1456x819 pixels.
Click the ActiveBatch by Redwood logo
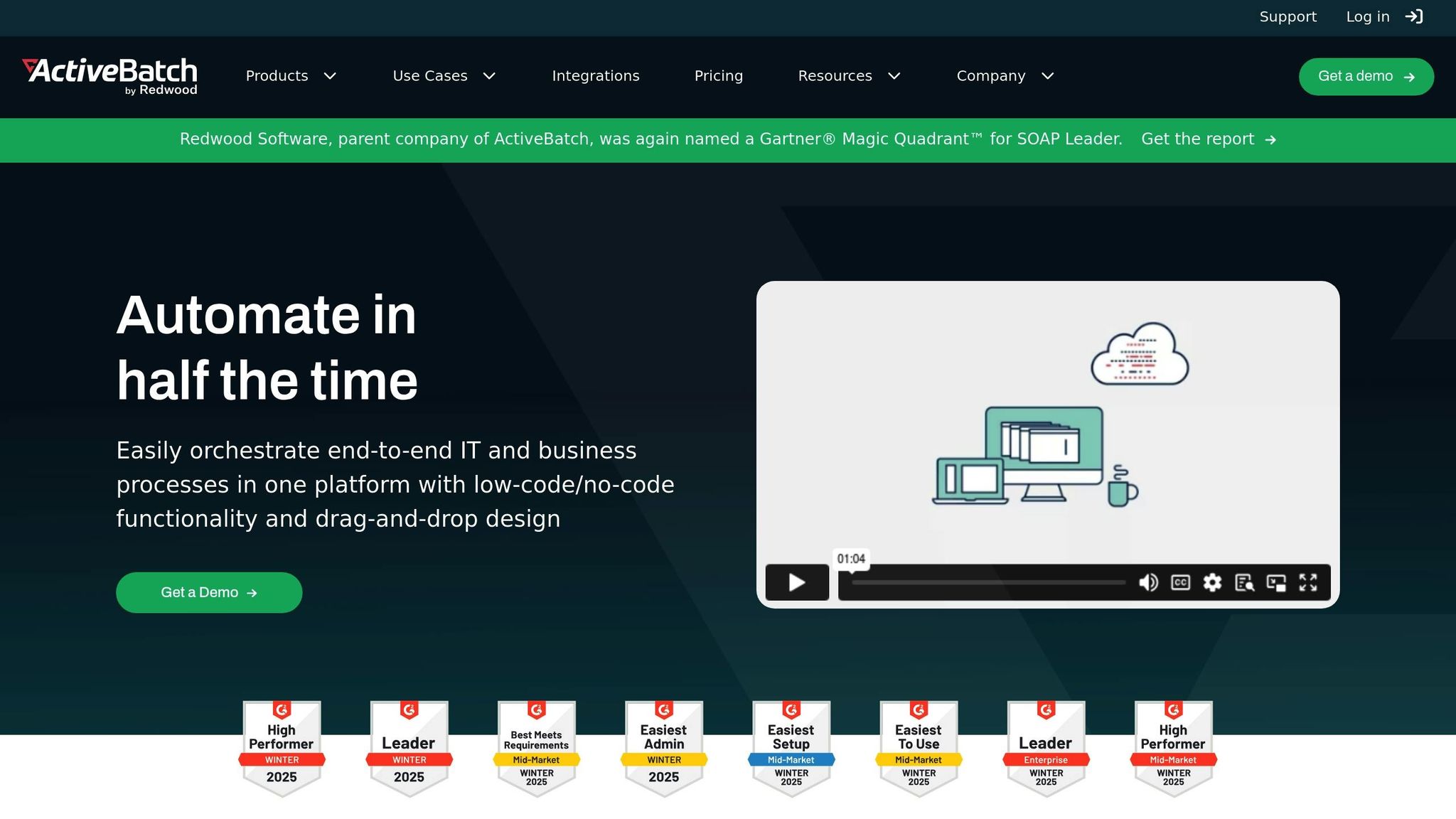tap(110, 76)
